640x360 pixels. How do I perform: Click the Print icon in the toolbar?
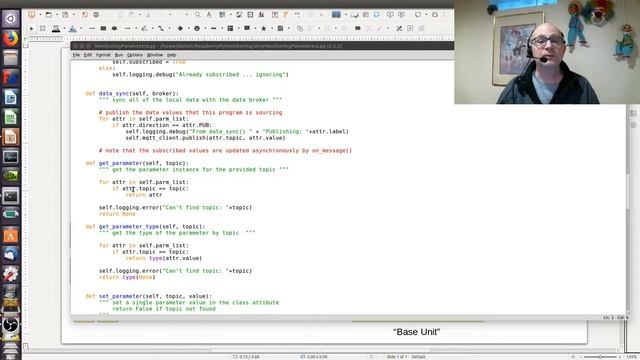click(96, 15)
